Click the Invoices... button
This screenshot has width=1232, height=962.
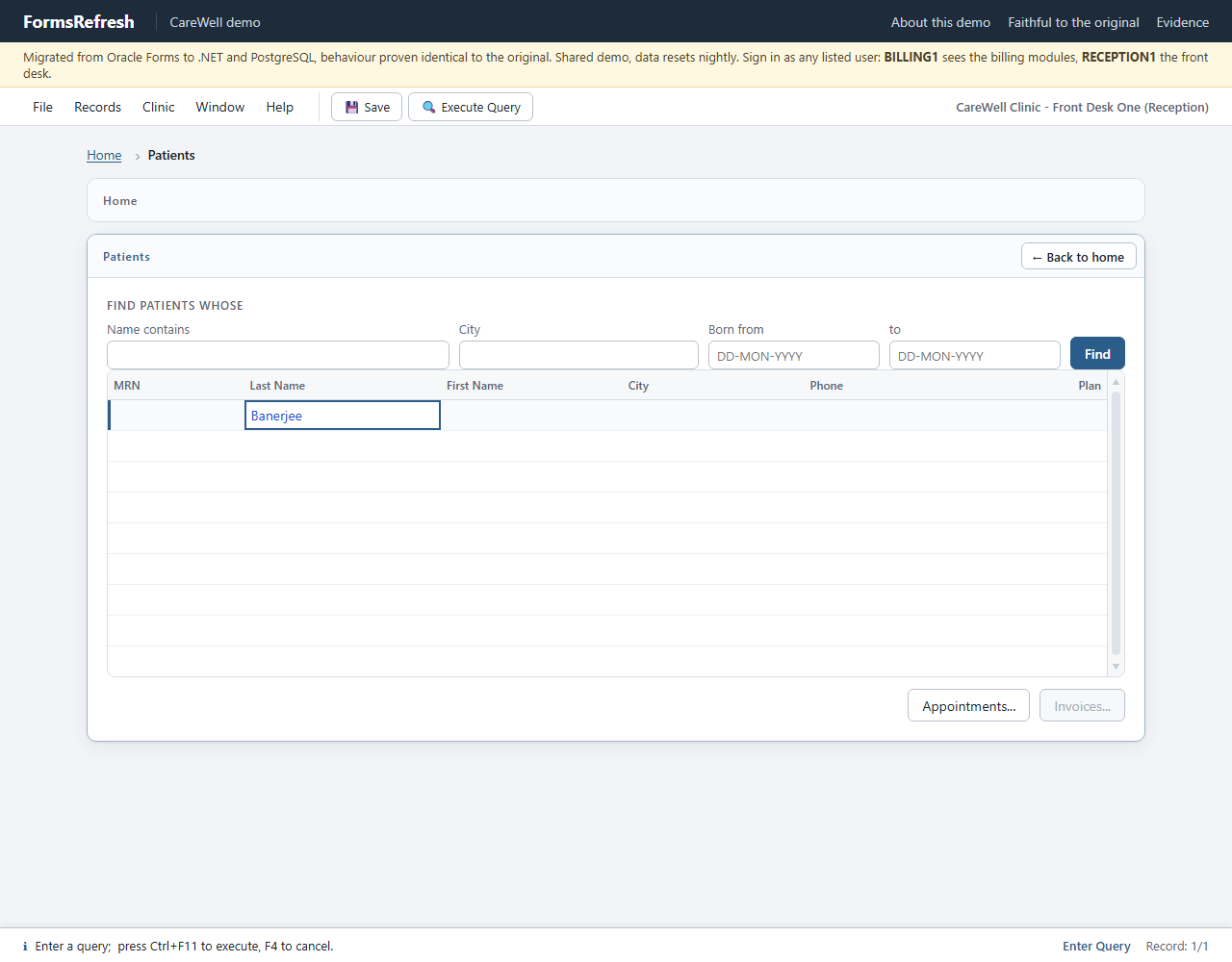pyautogui.click(x=1082, y=706)
